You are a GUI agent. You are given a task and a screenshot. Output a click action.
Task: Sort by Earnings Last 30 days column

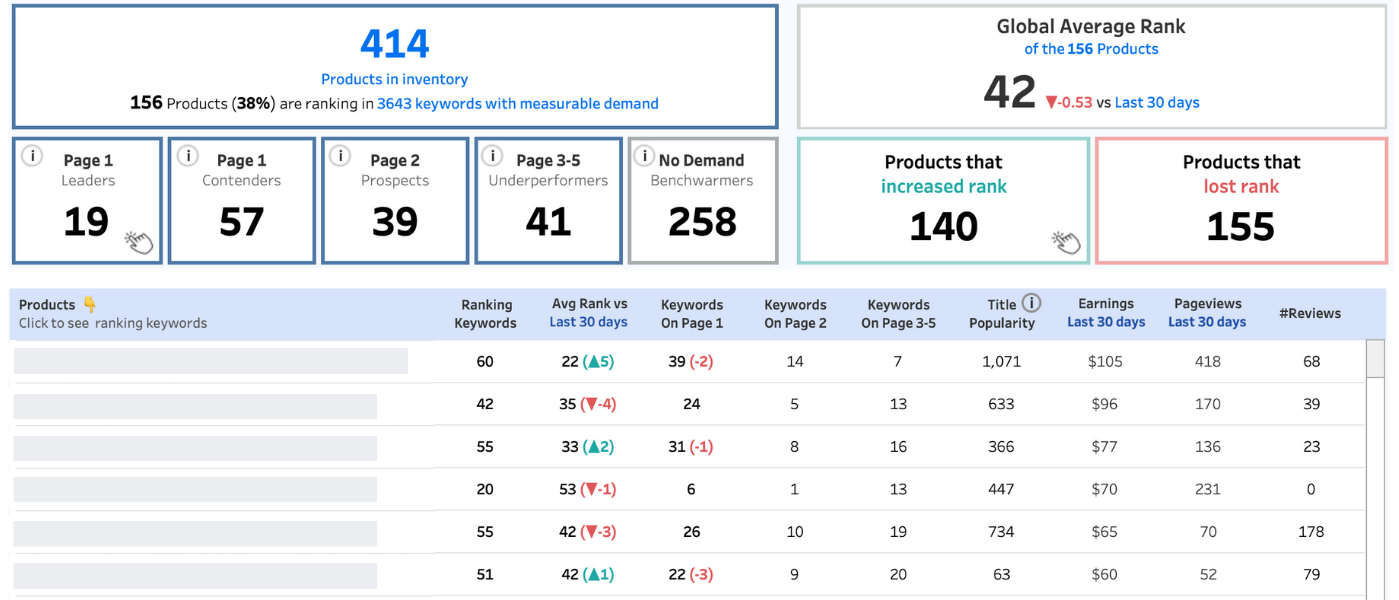pos(1105,313)
